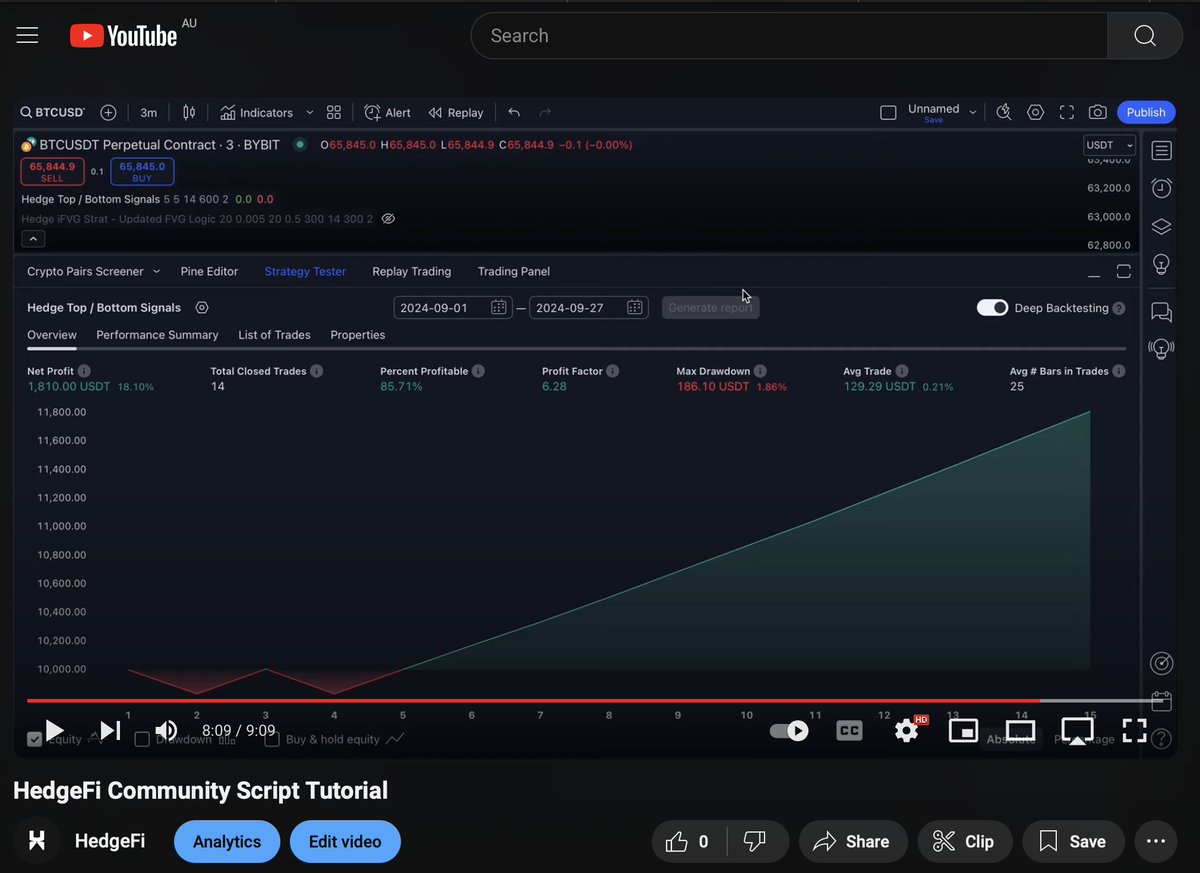Open the USDT currency dropdown
Screen dimensions: 1200x873
click(x=1110, y=145)
